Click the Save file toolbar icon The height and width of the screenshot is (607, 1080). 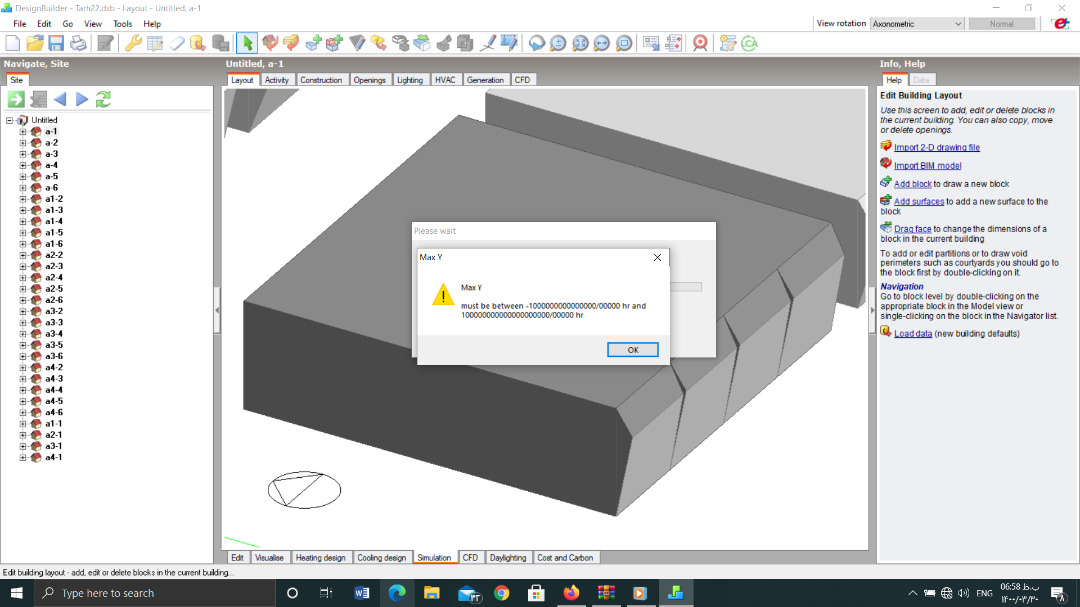[56, 43]
